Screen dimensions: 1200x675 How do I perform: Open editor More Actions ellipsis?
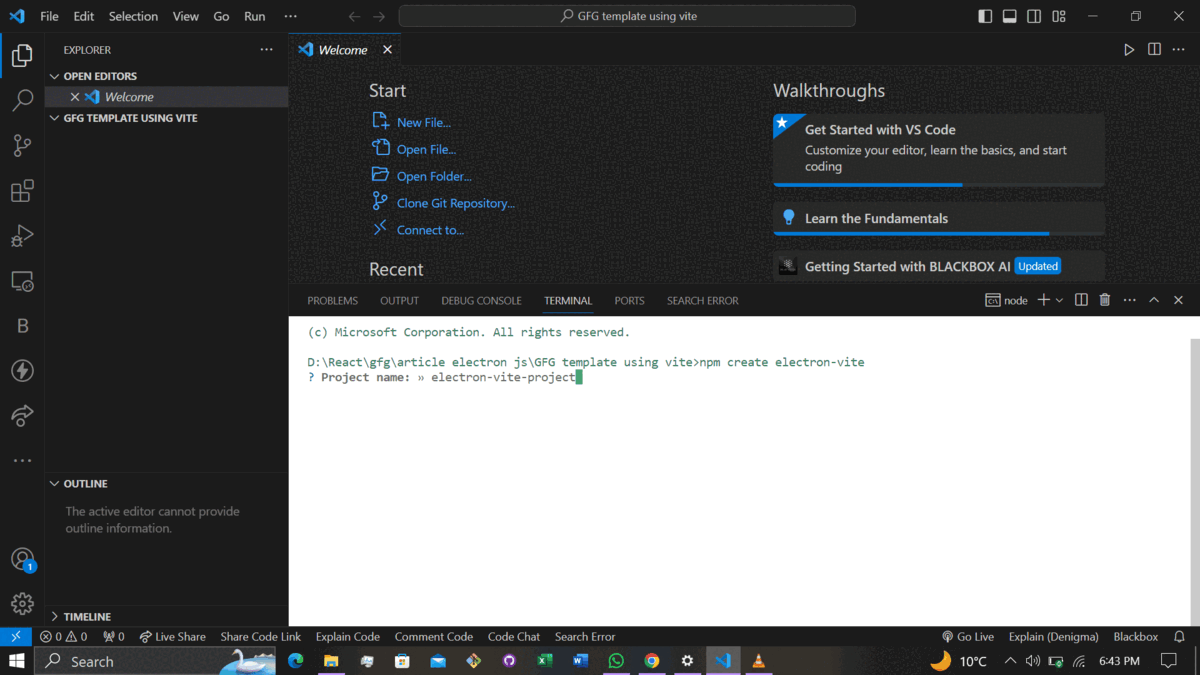click(1179, 49)
